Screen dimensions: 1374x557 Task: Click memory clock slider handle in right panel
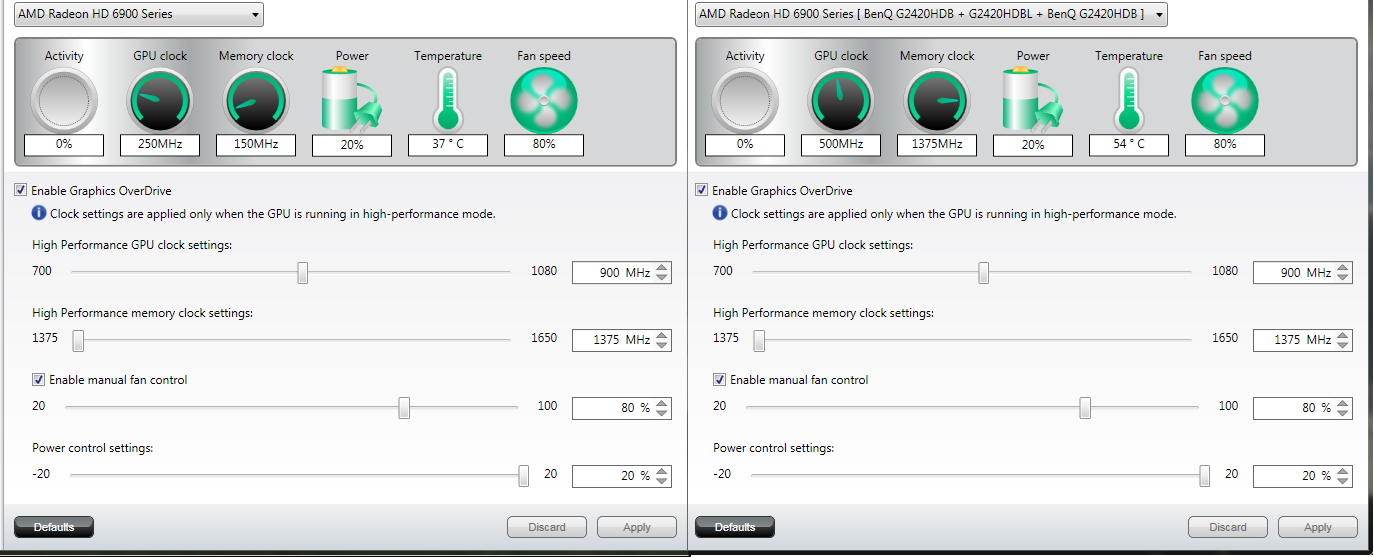[759, 341]
